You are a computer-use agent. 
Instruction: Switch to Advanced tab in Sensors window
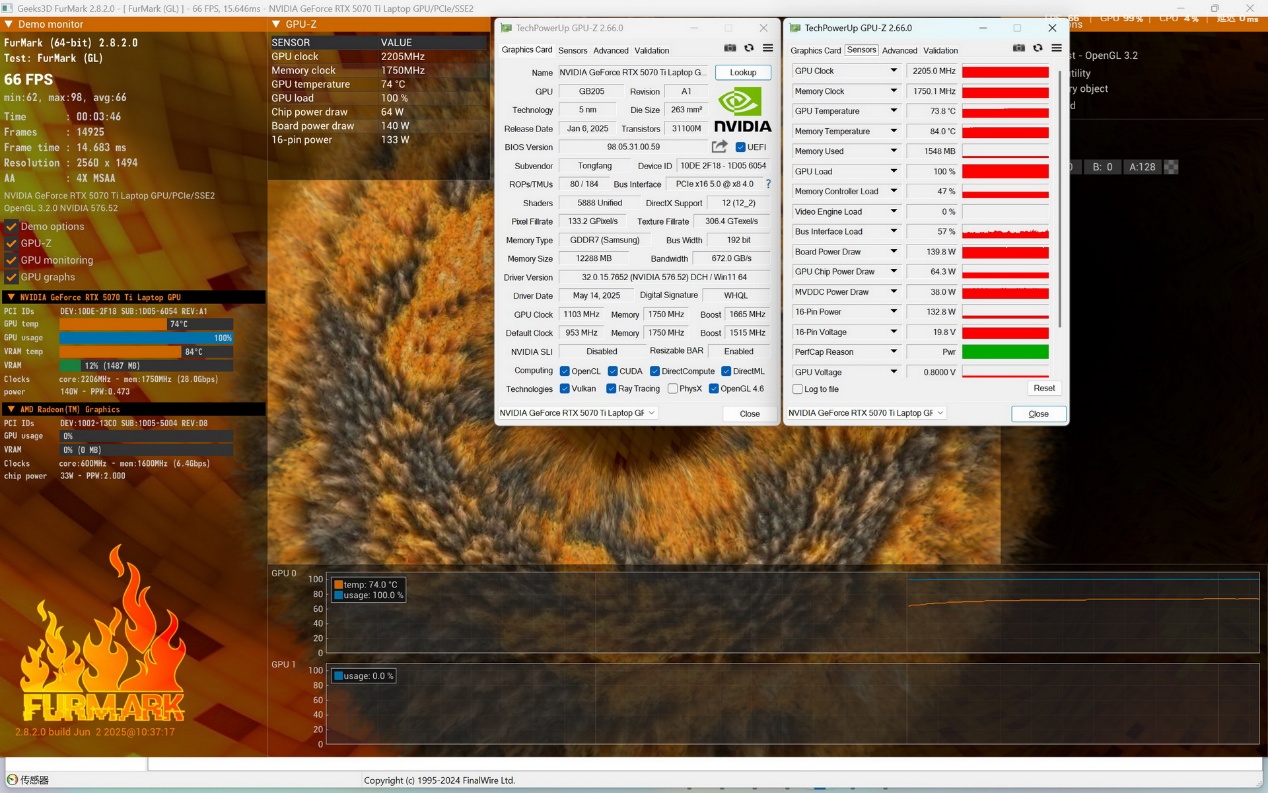pos(900,50)
